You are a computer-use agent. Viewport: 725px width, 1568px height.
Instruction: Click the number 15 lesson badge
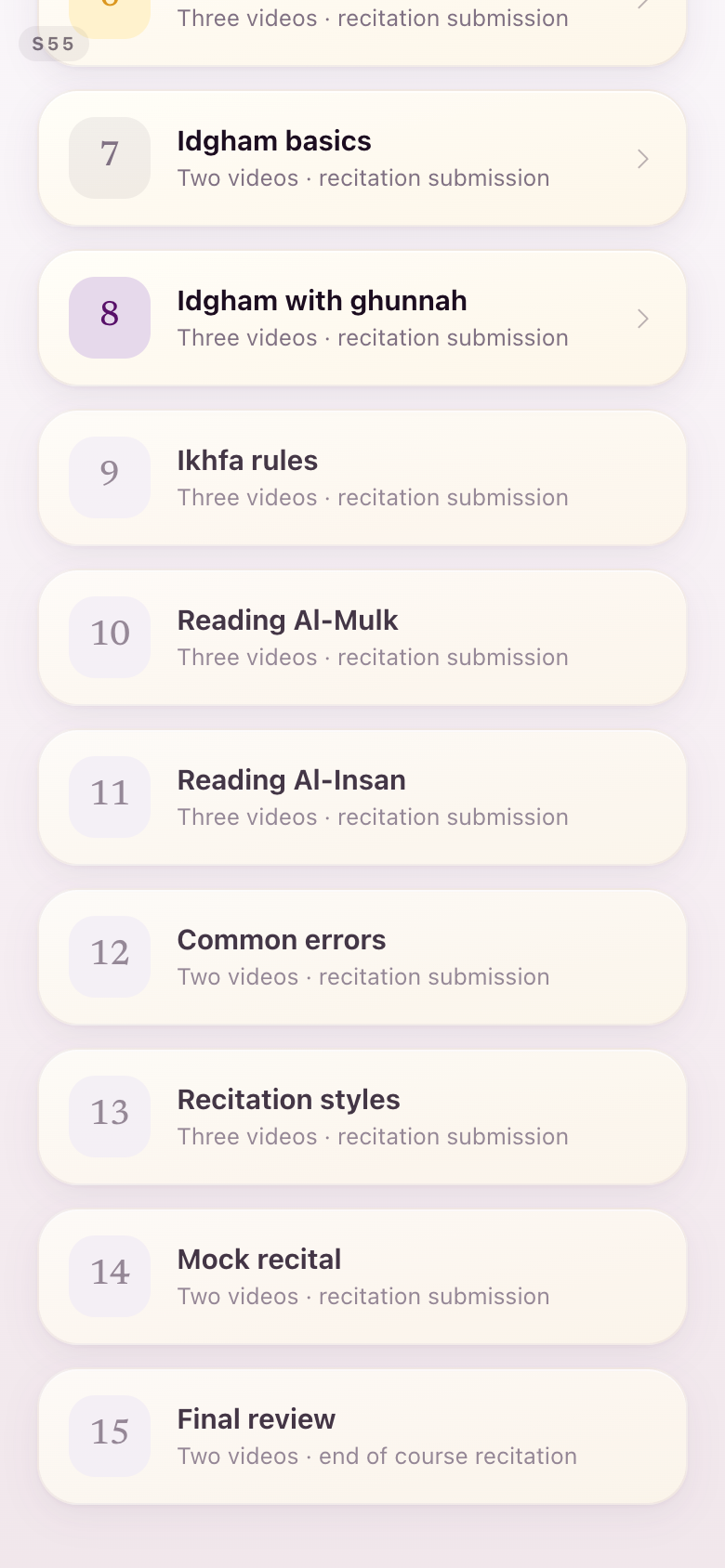110,1436
